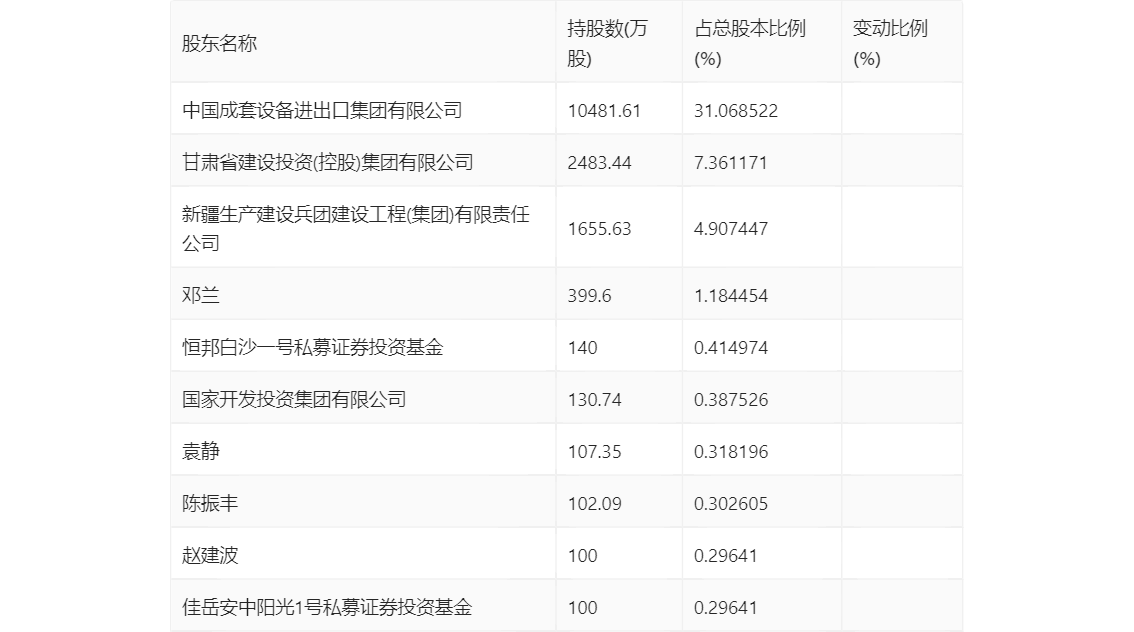Select 新疆生产建设兵团建设工程(集团)有限责任公司 name
Screen dimensions: 1134x632
tap(356, 229)
